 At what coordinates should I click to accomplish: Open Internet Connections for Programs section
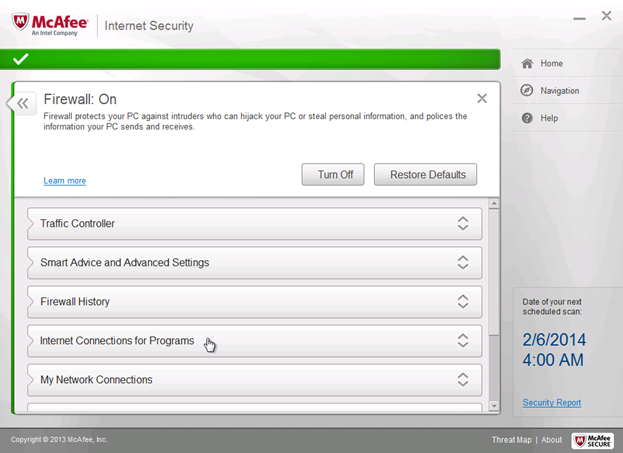click(255, 341)
